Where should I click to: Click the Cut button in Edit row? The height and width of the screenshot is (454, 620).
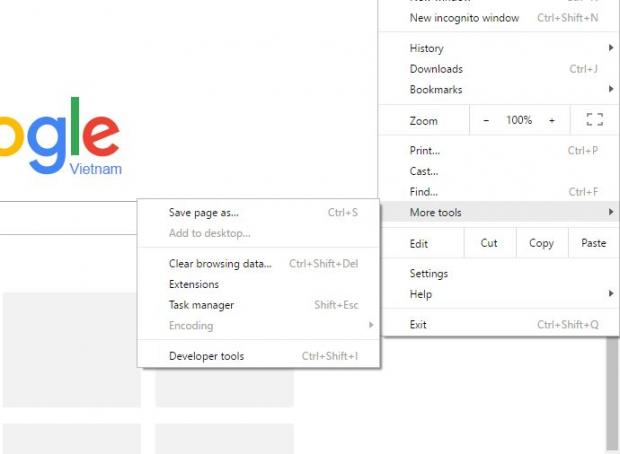(489, 243)
